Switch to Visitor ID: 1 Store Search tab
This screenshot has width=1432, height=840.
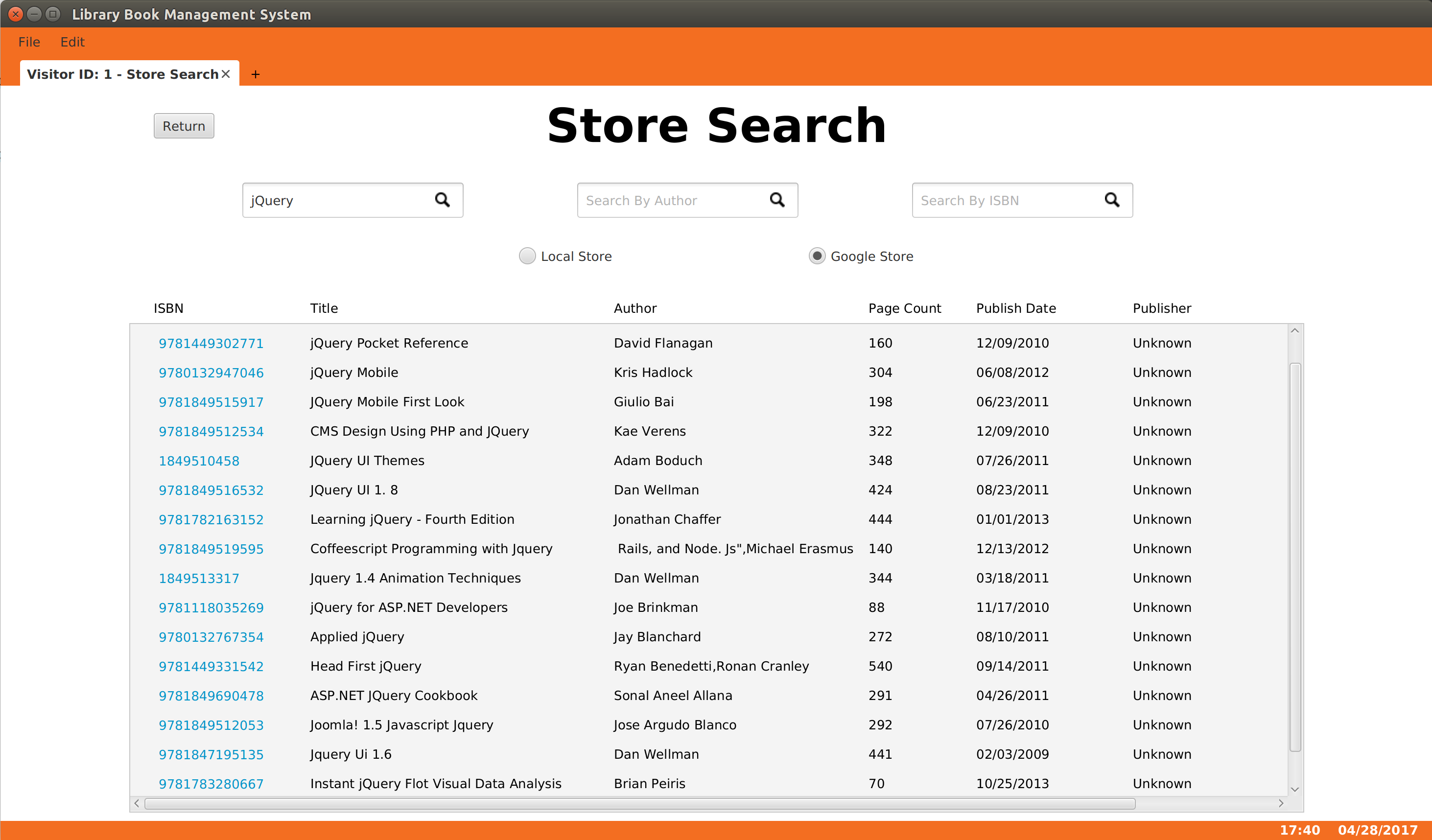click(x=122, y=74)
